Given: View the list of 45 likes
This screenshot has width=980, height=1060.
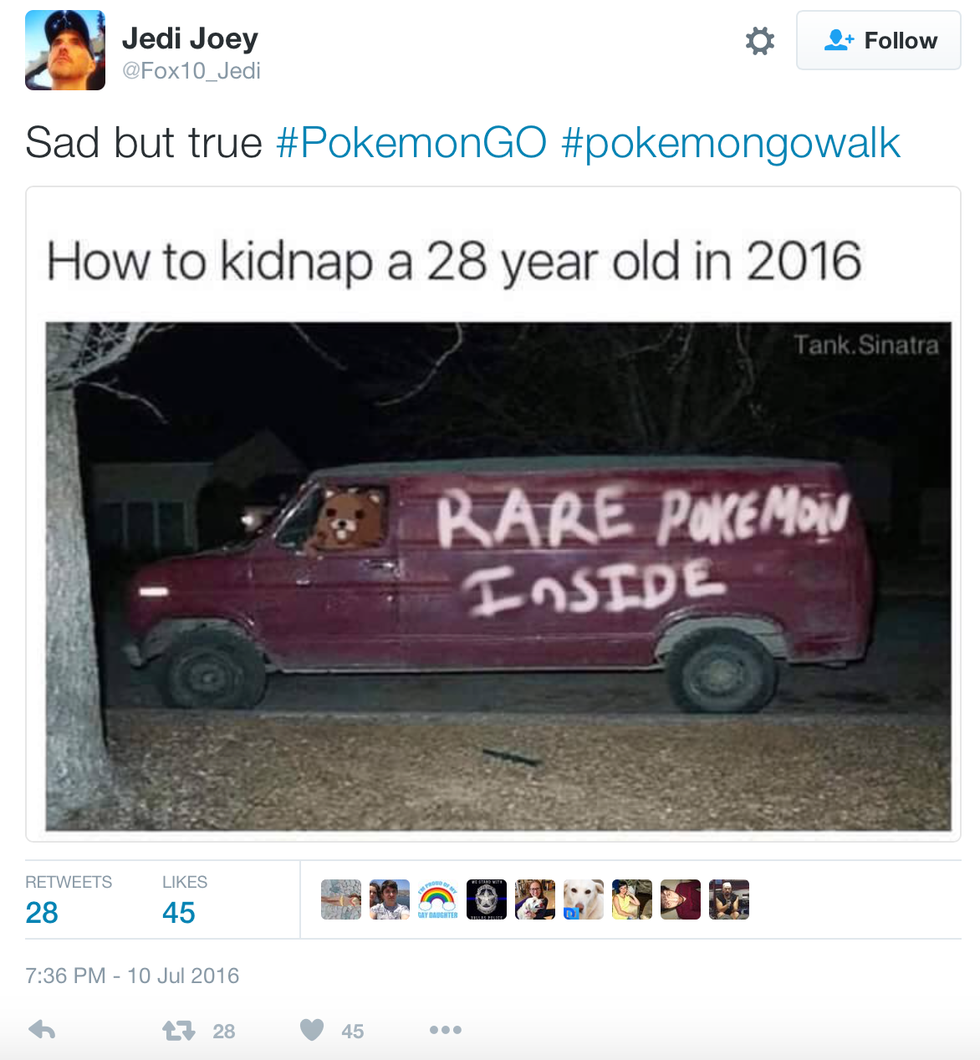Looking at the screenshot, I should click(x=185, y=900).
